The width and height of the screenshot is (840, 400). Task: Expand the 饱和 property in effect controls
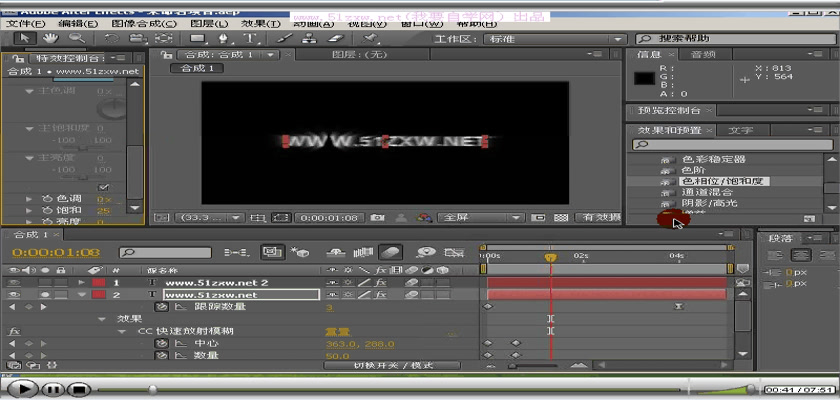tap(29, 210)
